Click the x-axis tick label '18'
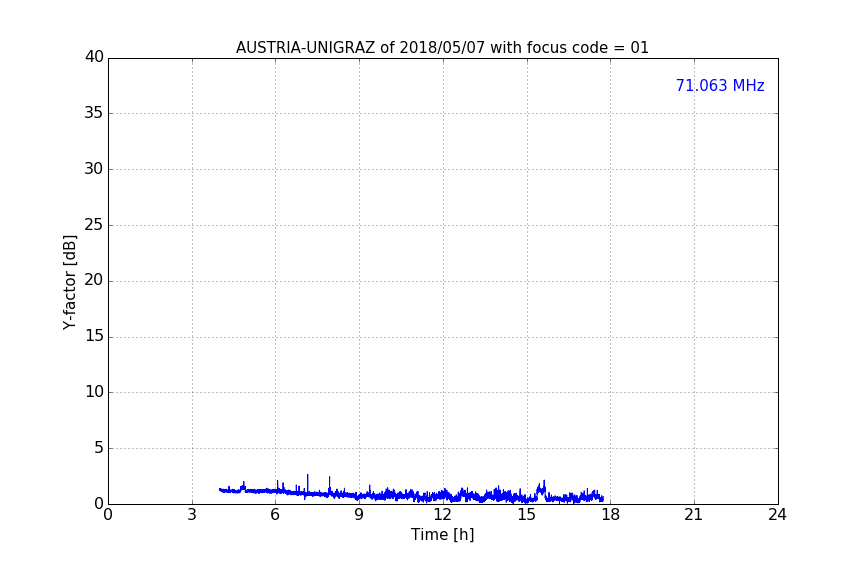This screenshot has height=576, width=864. point(610,515)
